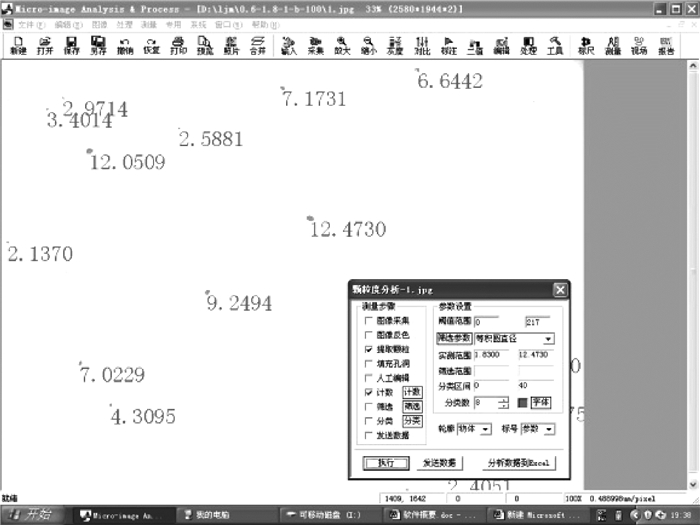Click the 打印 (Print) toolbar icon
This screenshot has width=700, height=525.
coord(178,45)
